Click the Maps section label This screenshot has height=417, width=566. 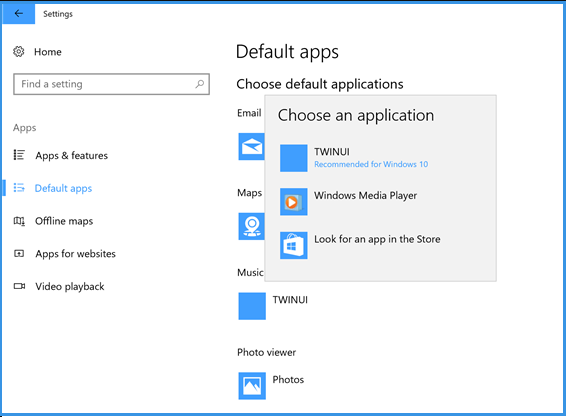pos(249,193)
